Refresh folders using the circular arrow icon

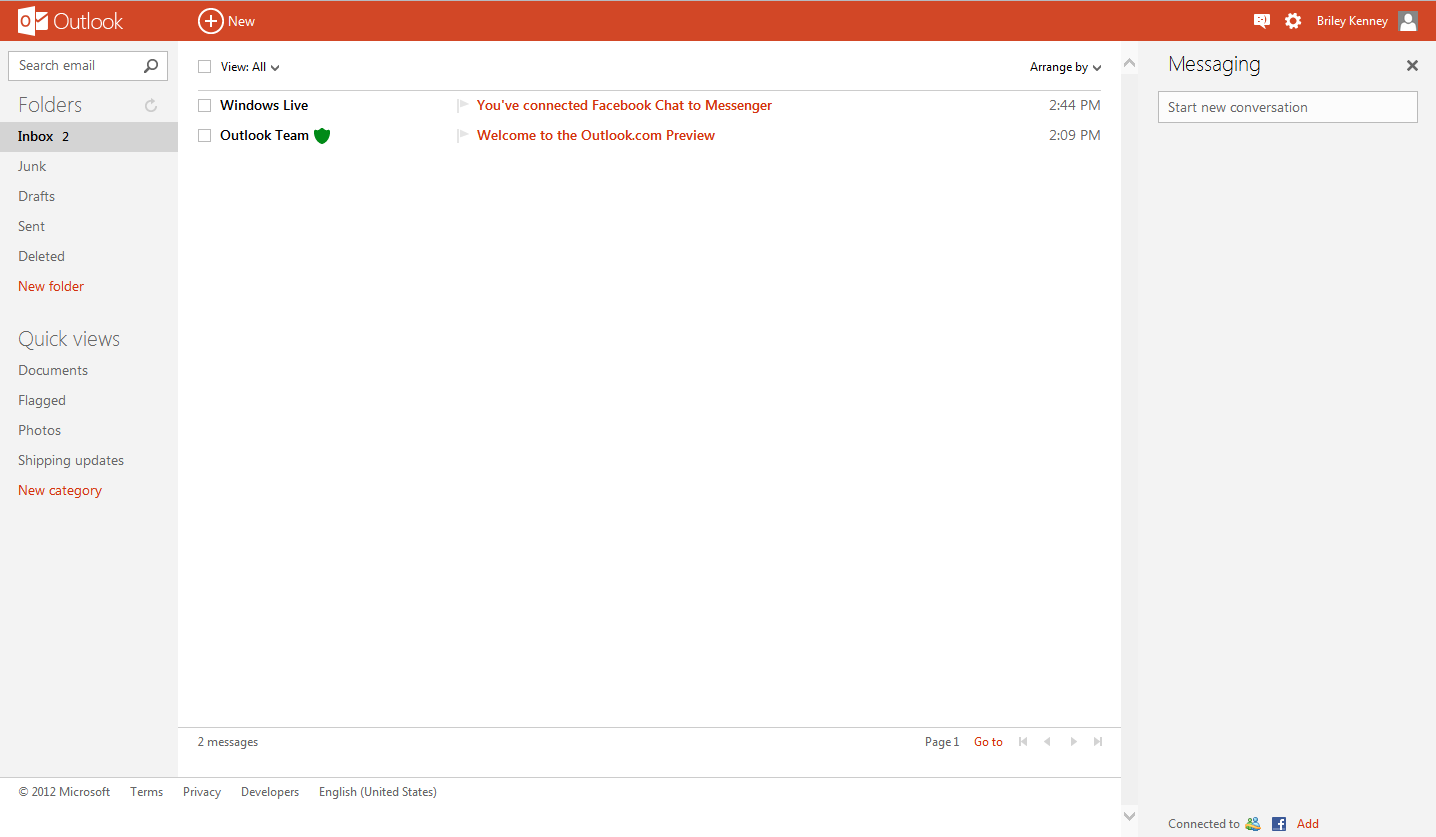(x=151, y=105)
